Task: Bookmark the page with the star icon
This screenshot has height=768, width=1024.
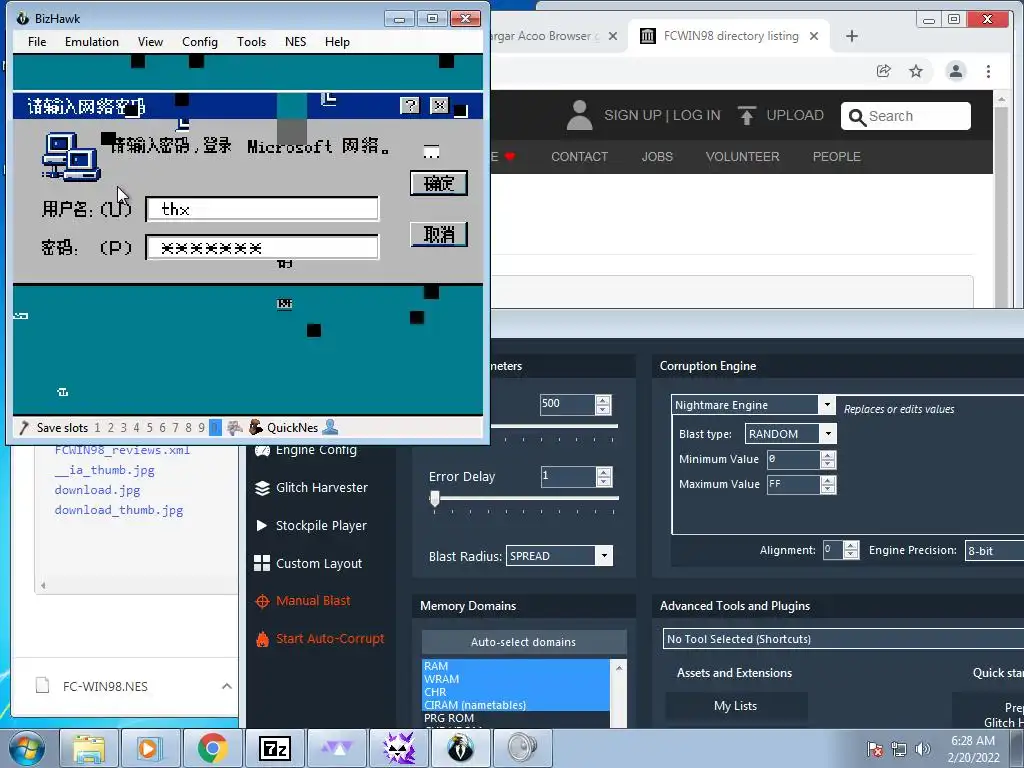Action: (x=916, y=71)
